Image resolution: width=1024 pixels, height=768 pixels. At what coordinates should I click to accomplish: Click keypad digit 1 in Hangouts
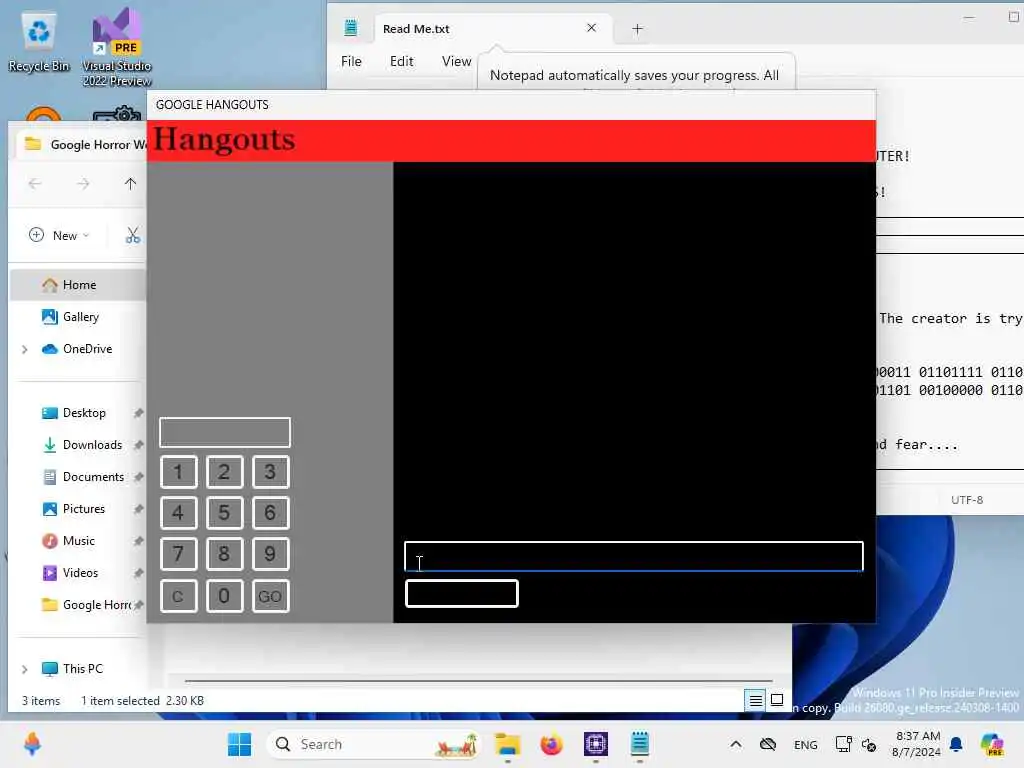pos(178,472)
